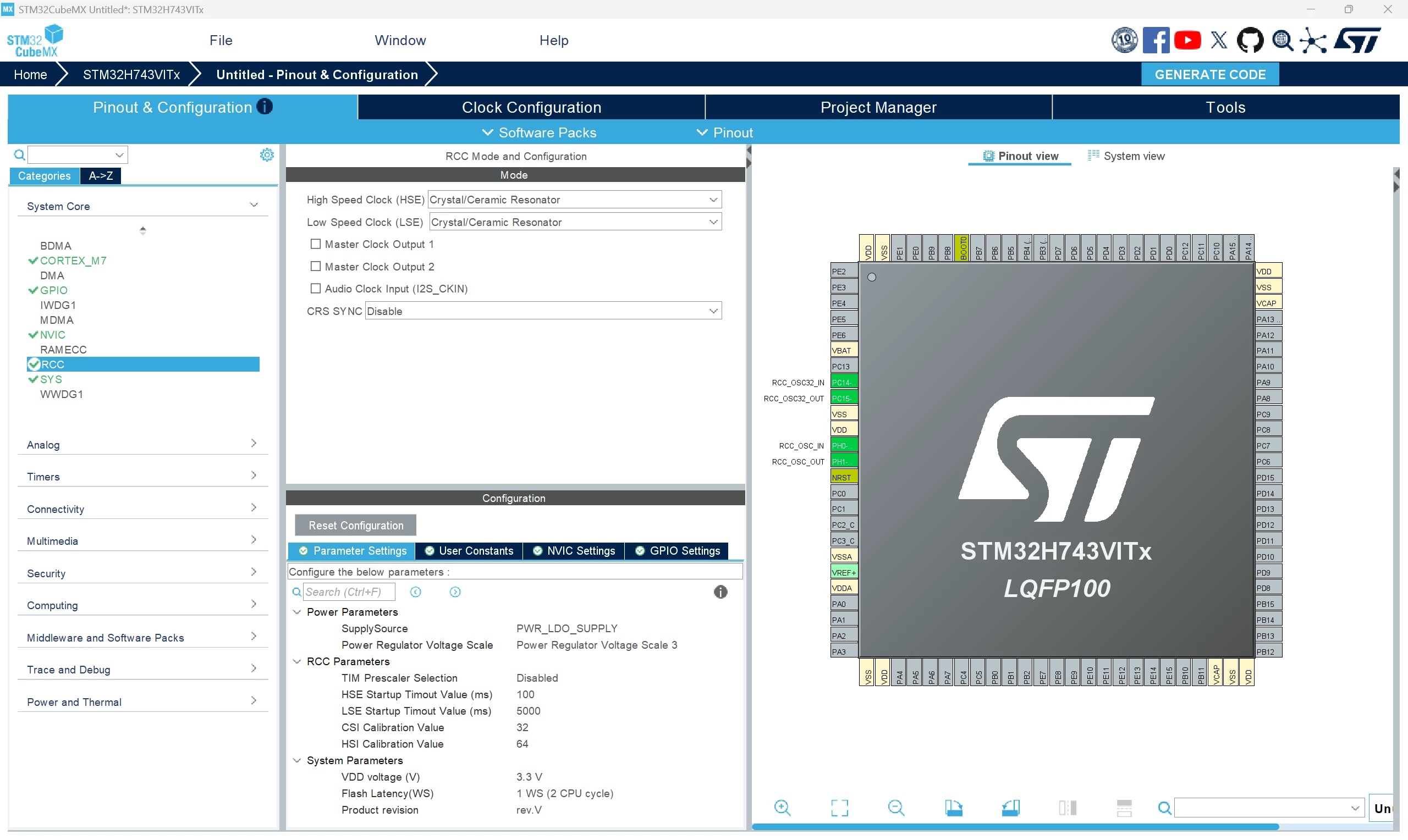
Task: Rotate the chip view counterclockwise icon
Action: [1010, 808]
